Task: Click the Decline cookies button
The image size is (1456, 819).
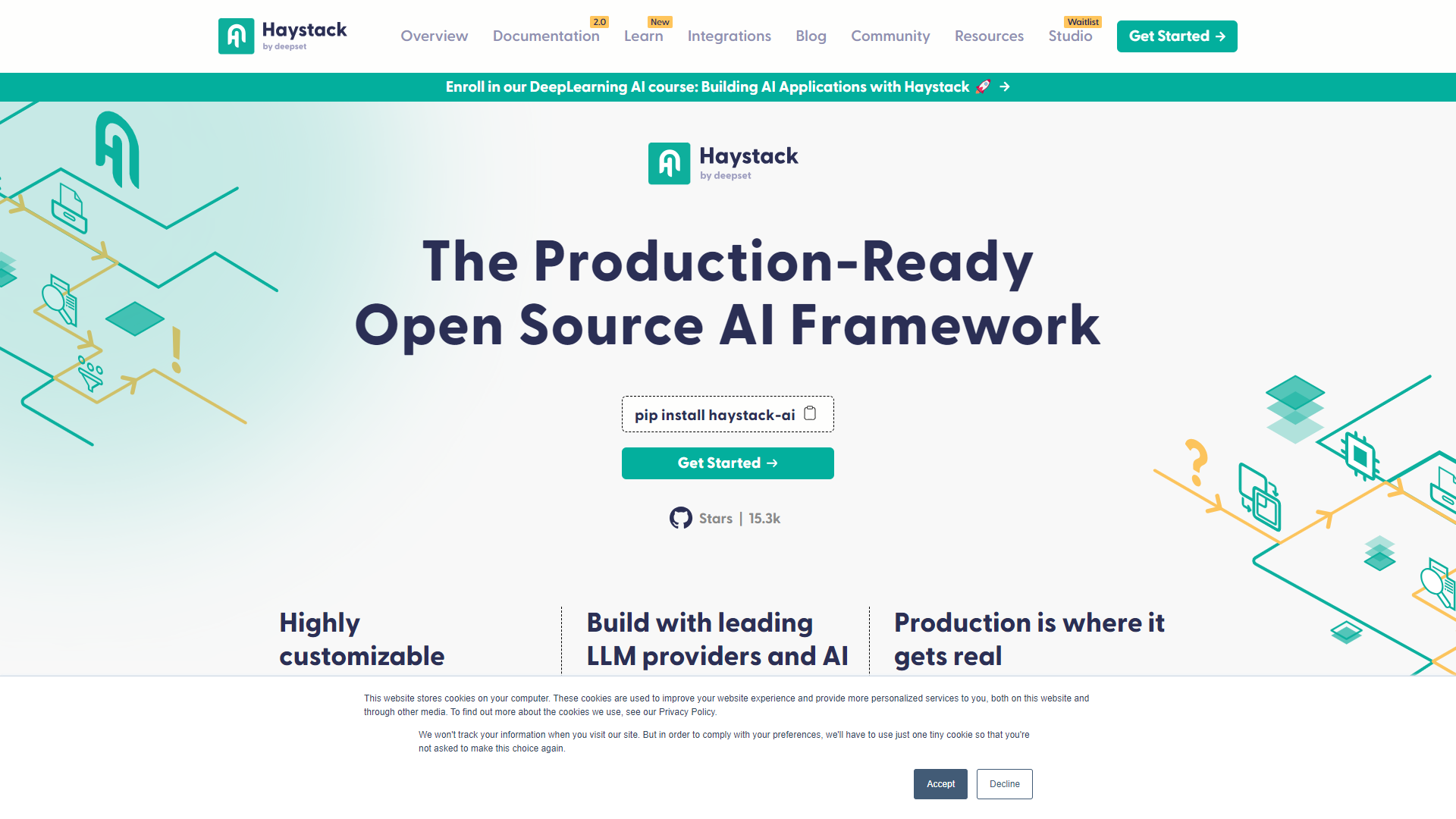Action: 1003,784
